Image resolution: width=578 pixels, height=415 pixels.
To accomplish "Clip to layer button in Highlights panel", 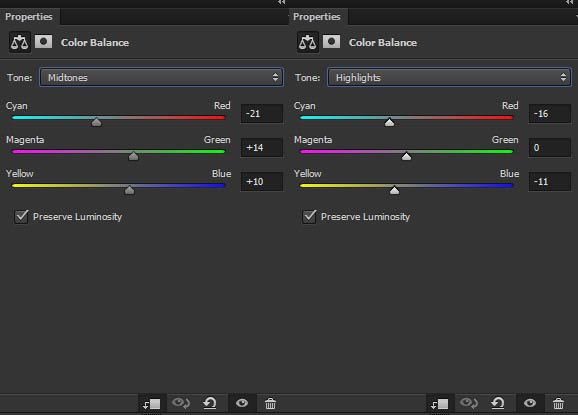I will (439, 404).
